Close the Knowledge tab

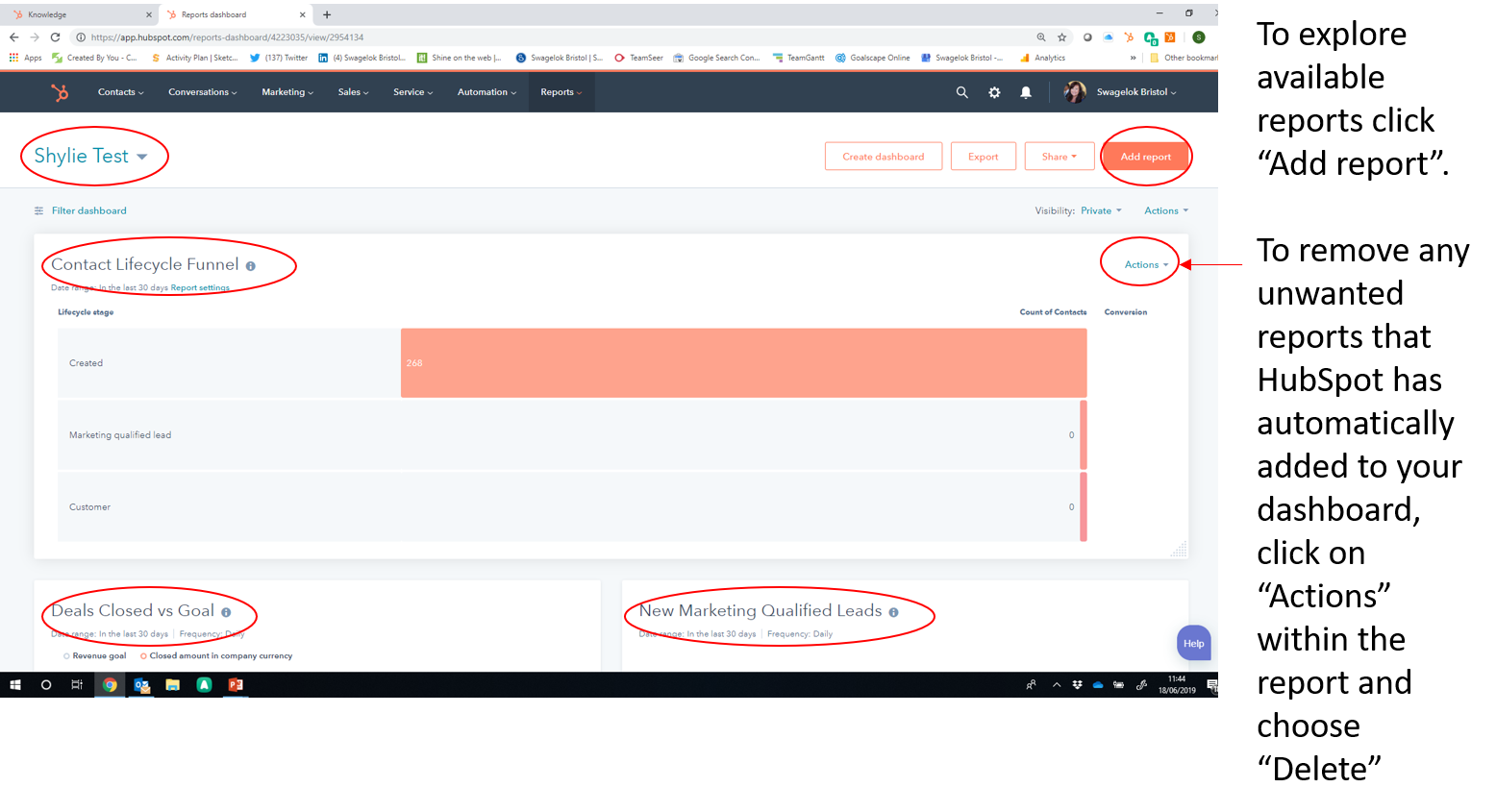[x=149, y=14]
